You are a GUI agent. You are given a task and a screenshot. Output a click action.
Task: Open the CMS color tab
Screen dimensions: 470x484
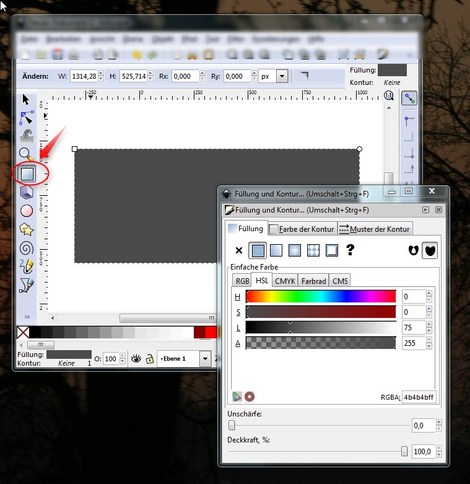tap(340, 281)
